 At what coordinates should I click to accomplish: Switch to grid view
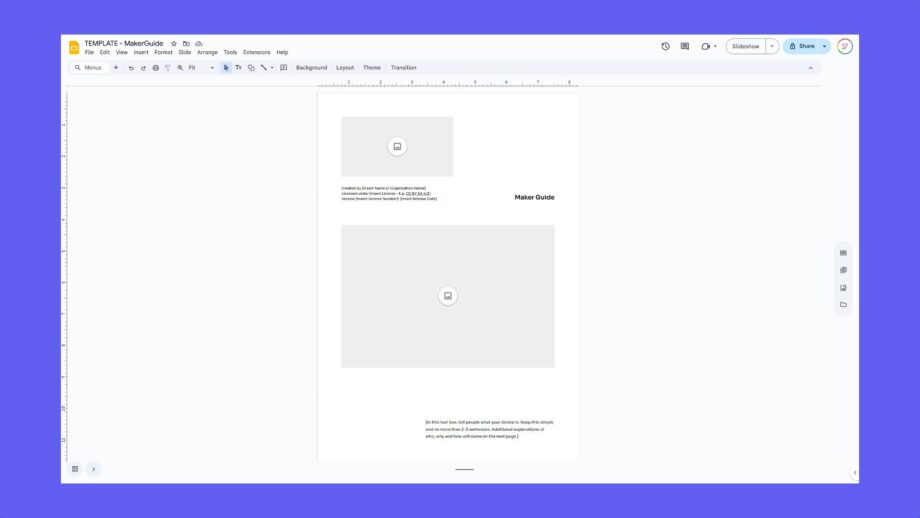coord(75,469)
